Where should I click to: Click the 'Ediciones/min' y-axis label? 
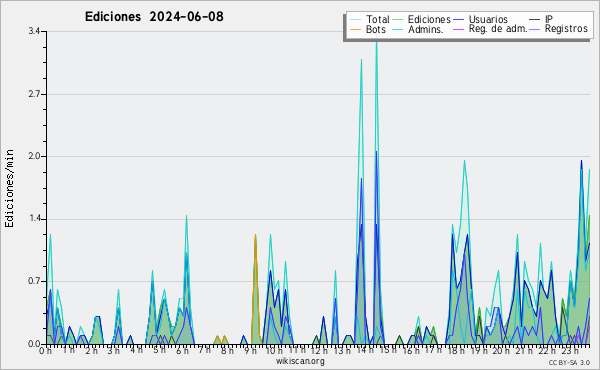pos(9,188)
